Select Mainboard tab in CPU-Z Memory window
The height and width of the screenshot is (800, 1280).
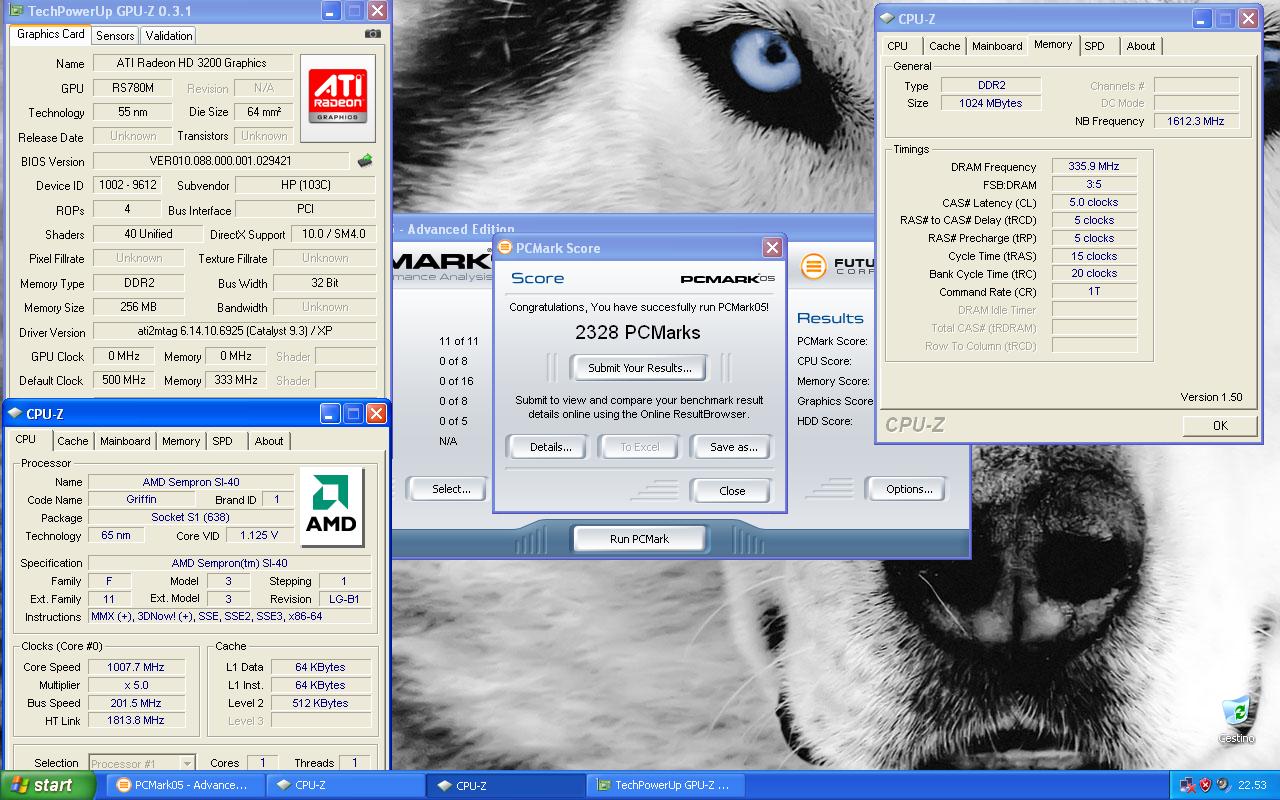[997, 46]
